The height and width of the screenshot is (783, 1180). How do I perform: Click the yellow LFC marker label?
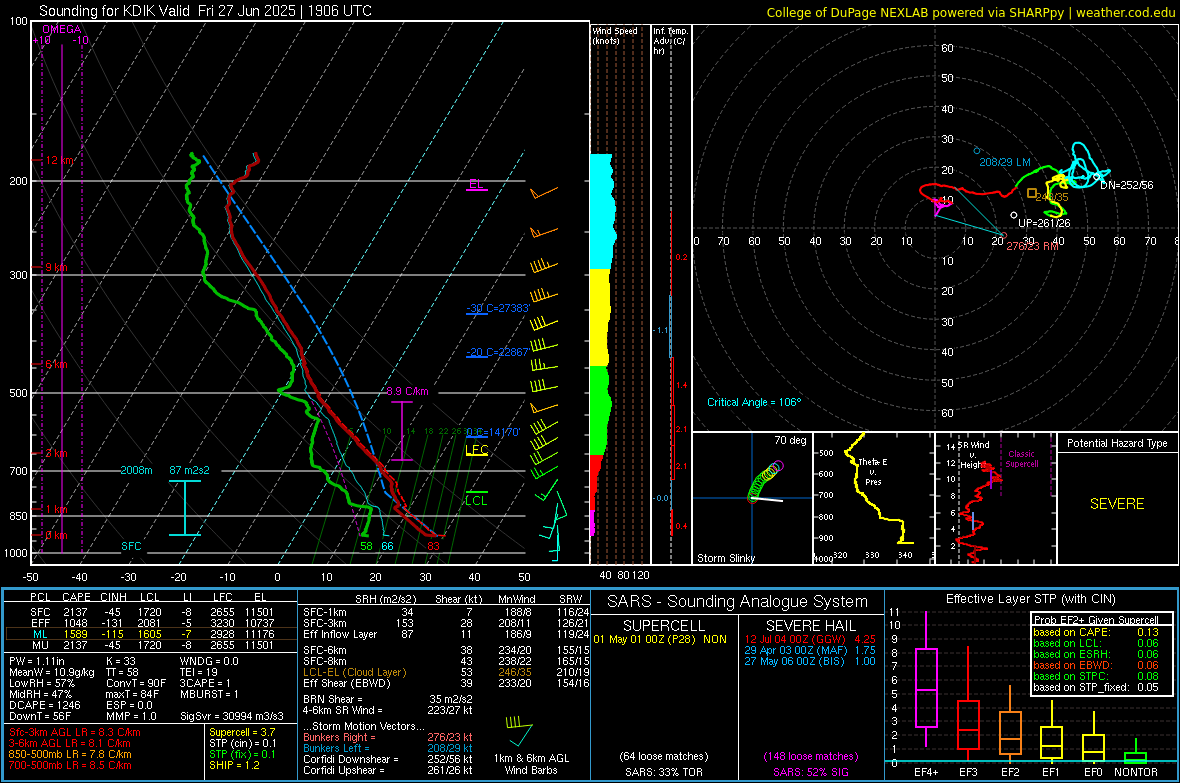pos(477,449)
